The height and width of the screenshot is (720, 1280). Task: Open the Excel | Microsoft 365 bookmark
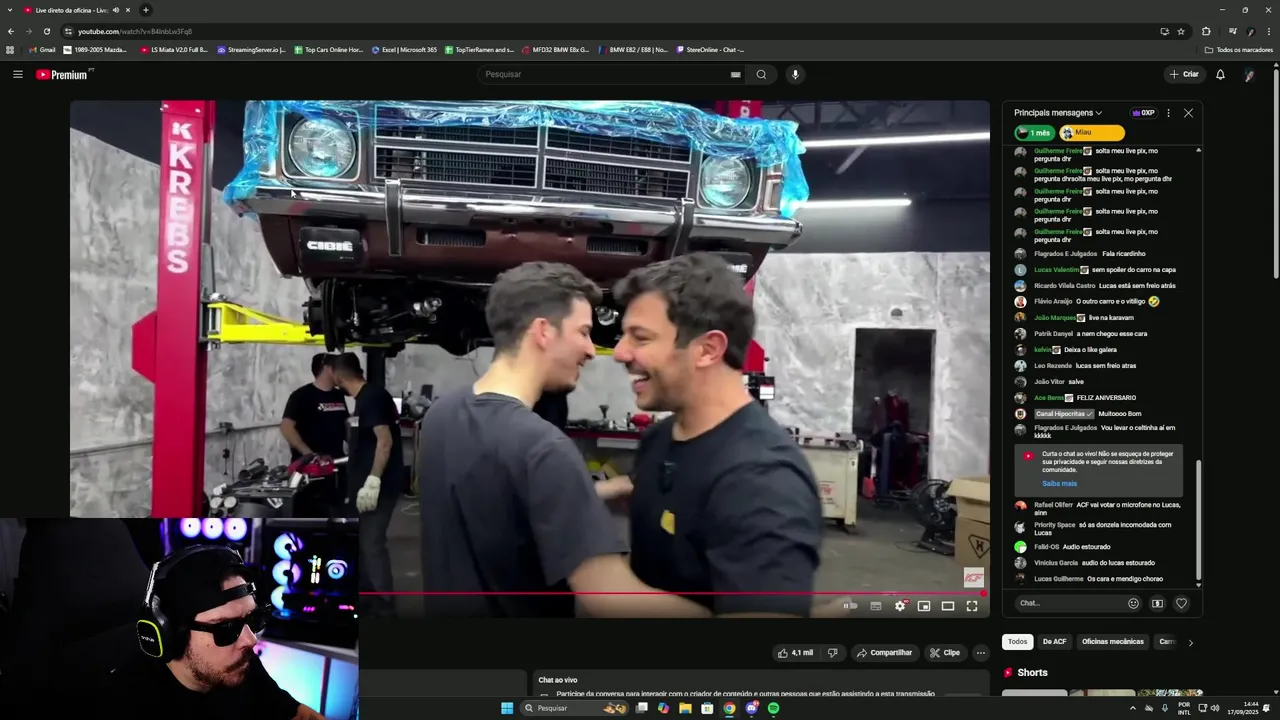(404, 49)
